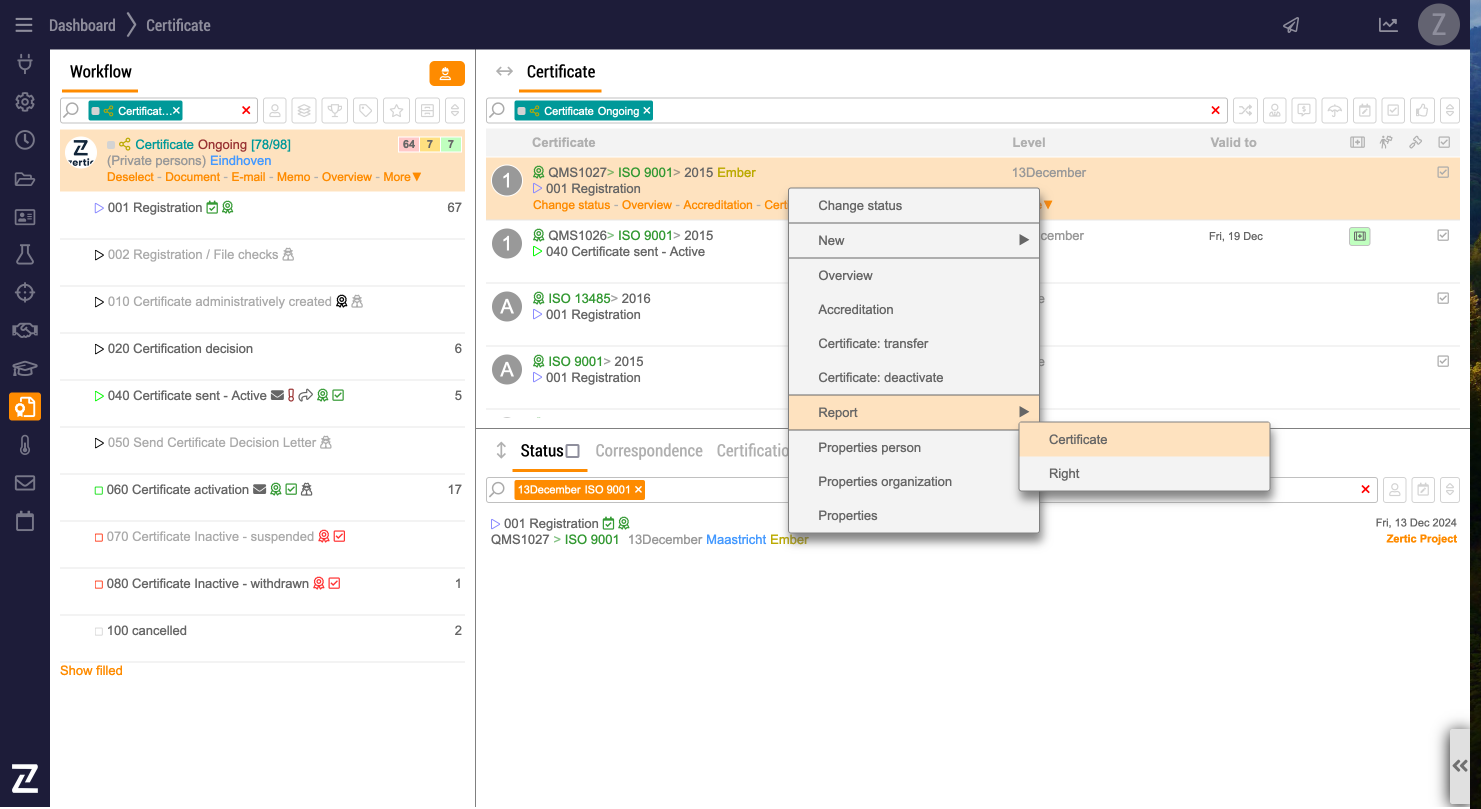The height and width of the screenshot is (809, 1481).
Task: Open the calendar icon in sidebar
Action: pyautogui.click(x=25, y=521)
